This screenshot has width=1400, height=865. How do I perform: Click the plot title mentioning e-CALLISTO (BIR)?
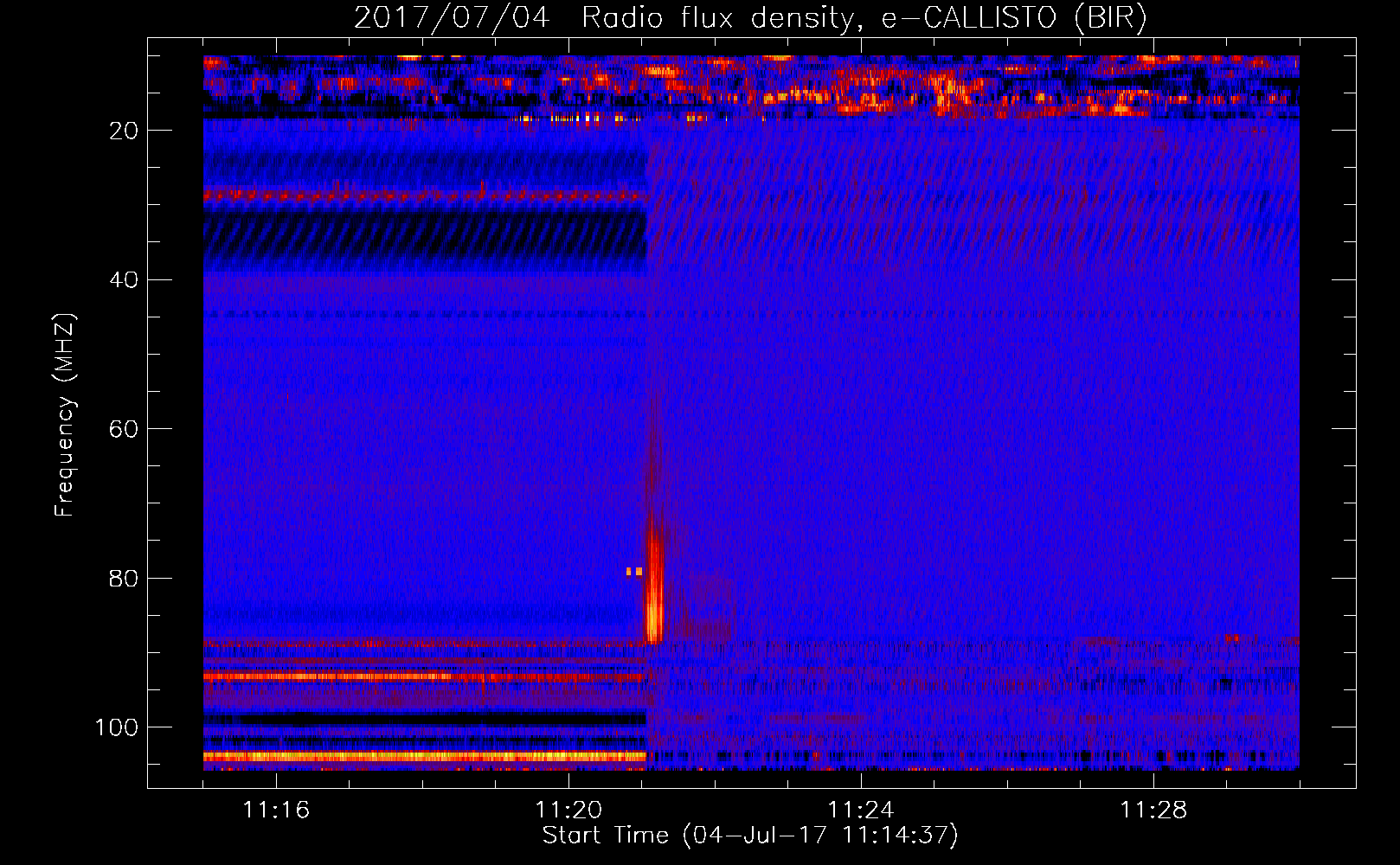[750, 17]
